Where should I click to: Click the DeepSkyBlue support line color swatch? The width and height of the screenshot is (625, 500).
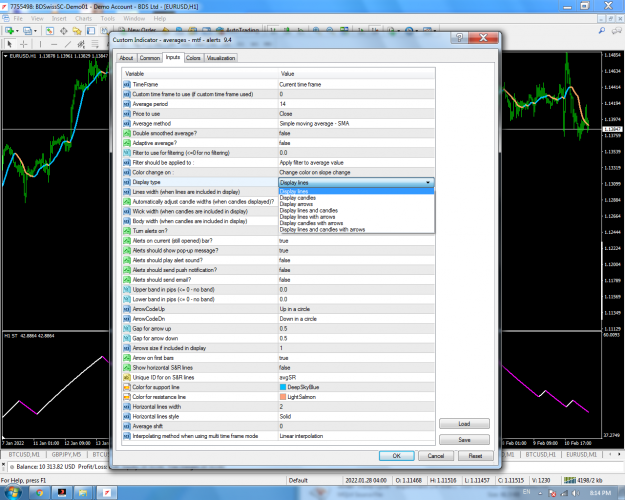coord(283,387)
